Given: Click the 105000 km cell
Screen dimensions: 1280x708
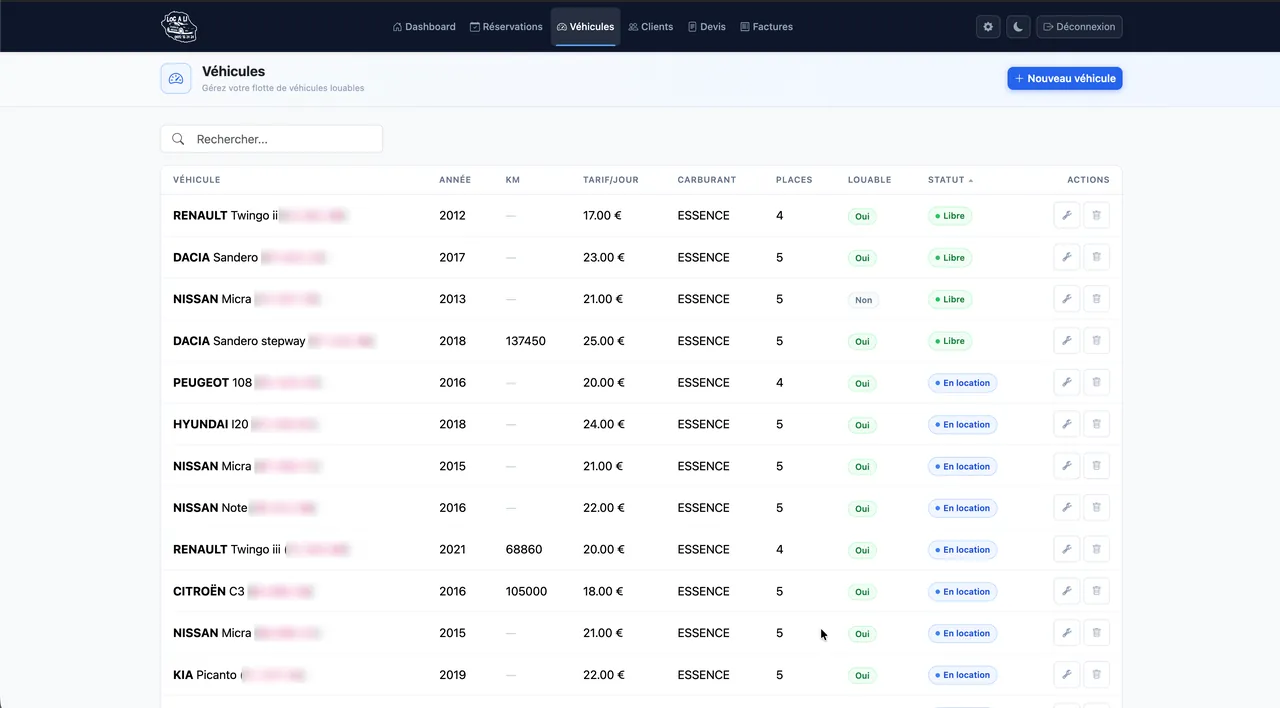Looking at the screenshot, I should coord(527,591).
